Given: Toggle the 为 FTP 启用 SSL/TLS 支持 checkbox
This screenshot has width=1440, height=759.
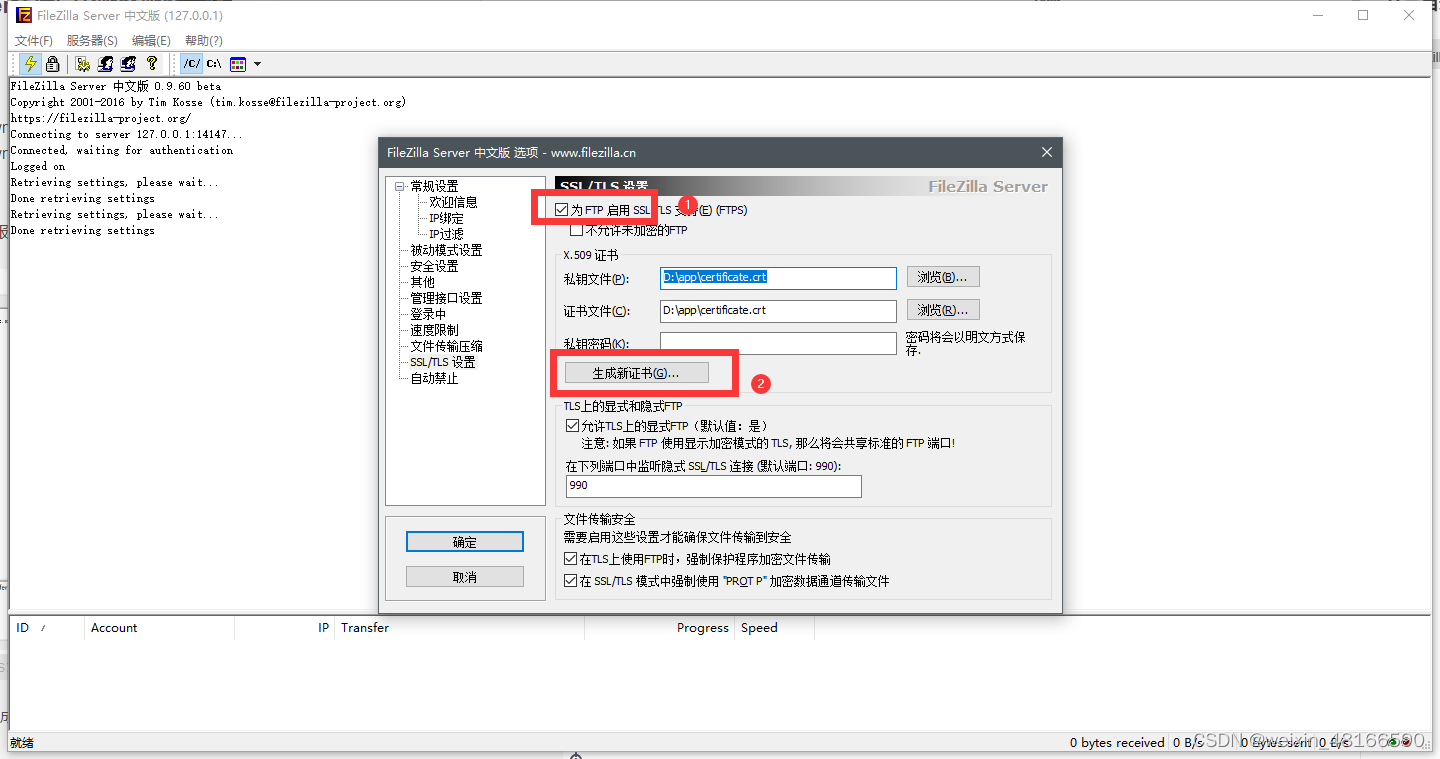Looking at the screenshot, I should click(x=562, y=210).
